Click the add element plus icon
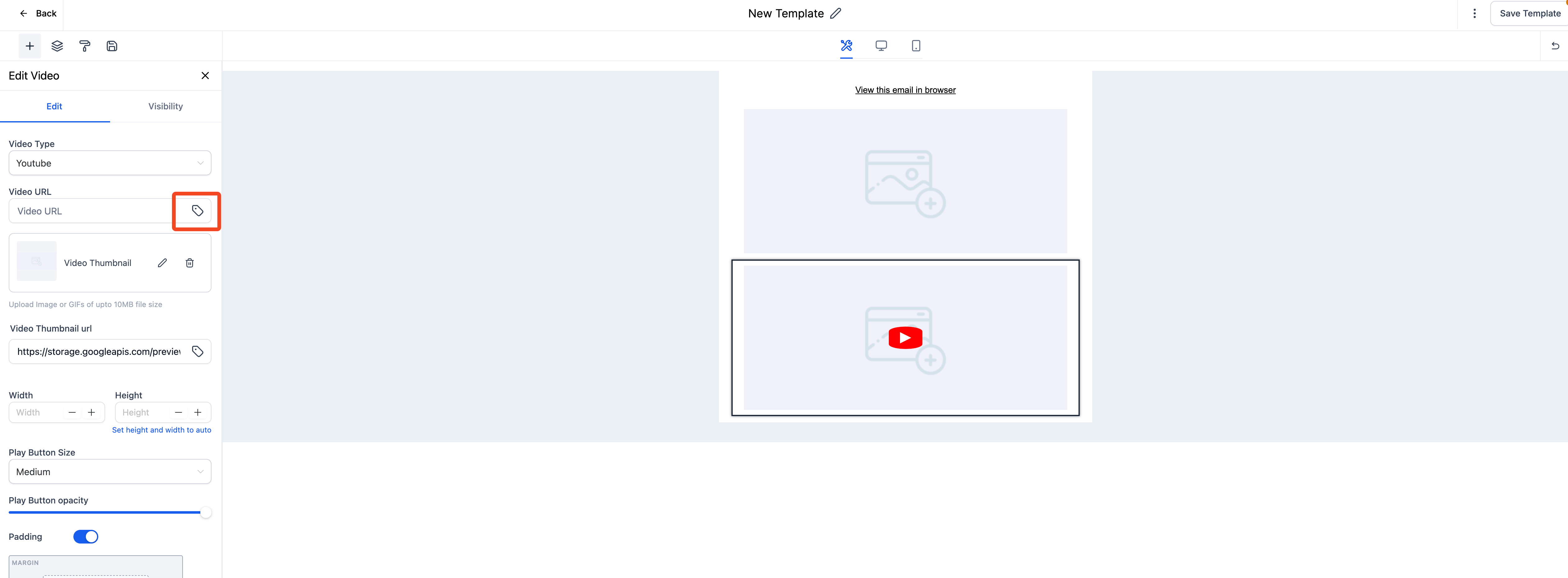1568x578 pixels. click(29, 46)
